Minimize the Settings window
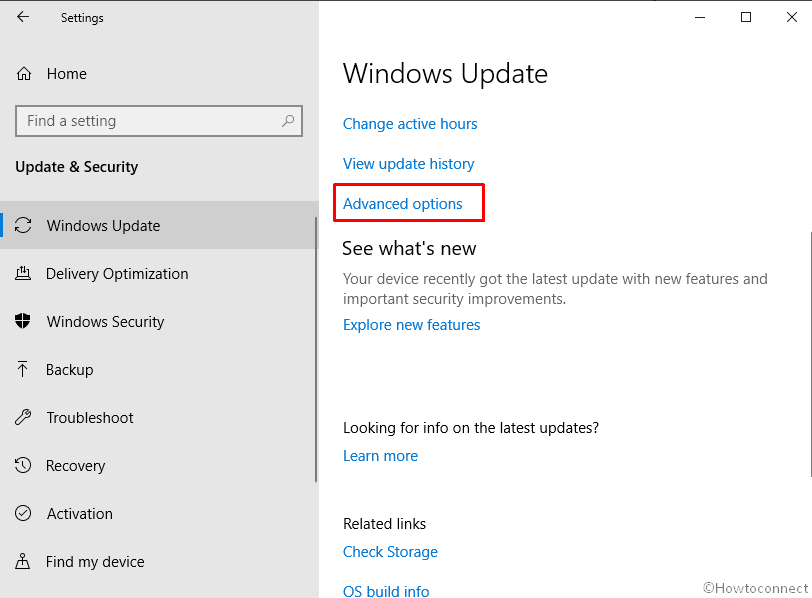 [700, 17]
